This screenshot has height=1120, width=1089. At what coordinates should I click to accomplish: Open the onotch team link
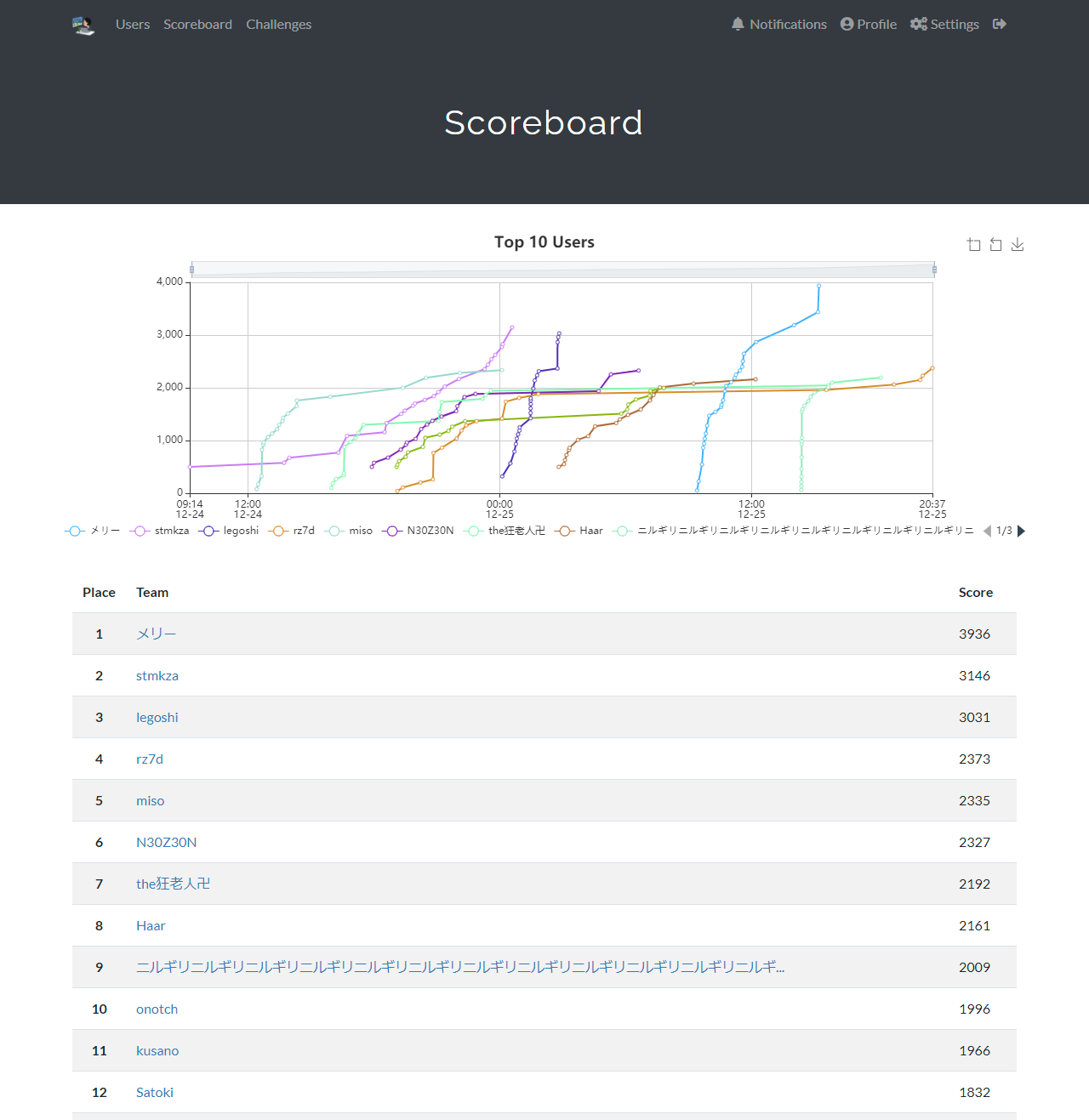coord(157,1009)
